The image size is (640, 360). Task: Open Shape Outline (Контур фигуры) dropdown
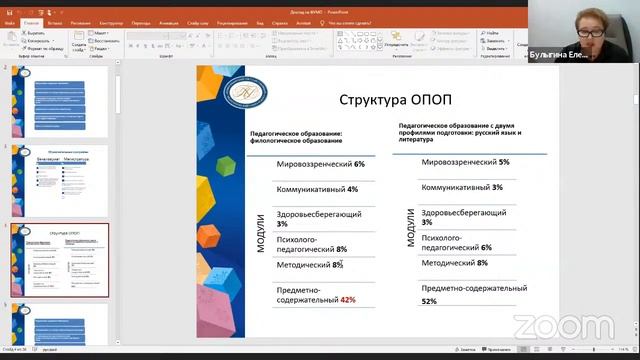point(449,41)
